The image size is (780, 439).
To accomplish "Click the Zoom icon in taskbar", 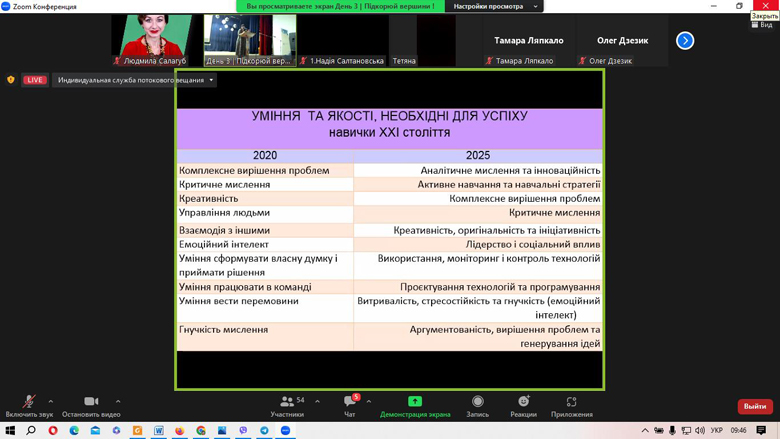I will pyautogui.click(x=286, y=430).
